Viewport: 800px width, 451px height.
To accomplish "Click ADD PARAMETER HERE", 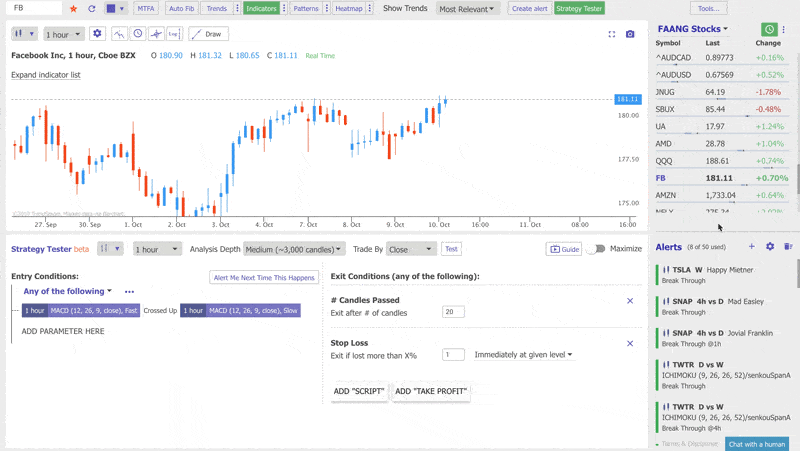I will tap(63, 331).
